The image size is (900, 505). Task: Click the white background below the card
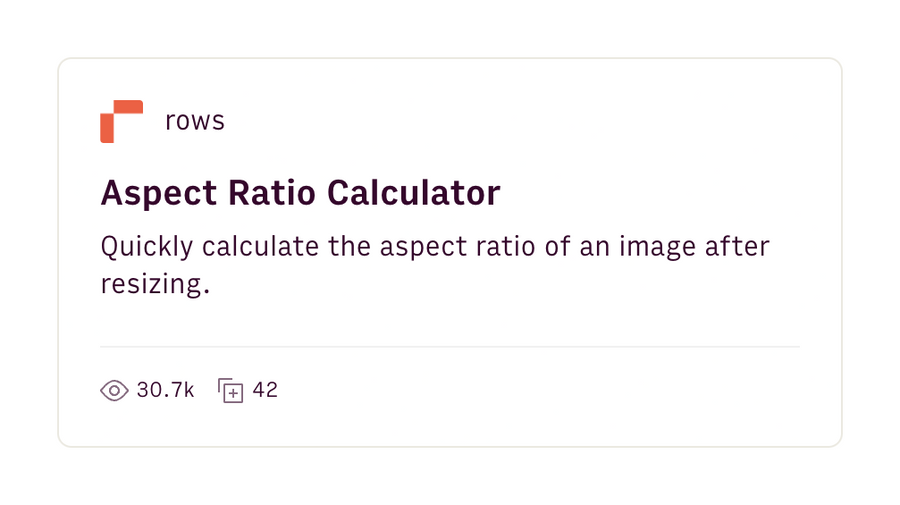pyautogui.click(x=450, y=478)
